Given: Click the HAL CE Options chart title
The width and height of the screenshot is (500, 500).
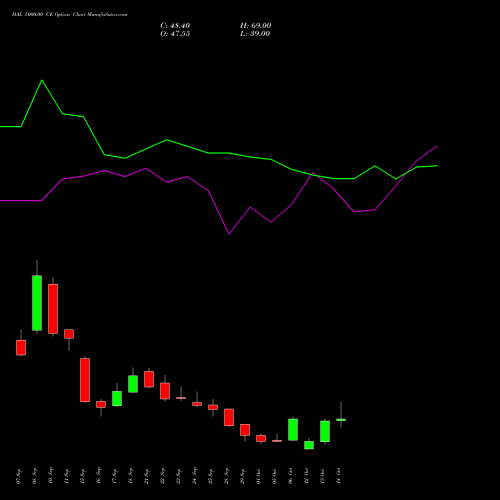Looking at the screenshot, I should tap(69, 15).
